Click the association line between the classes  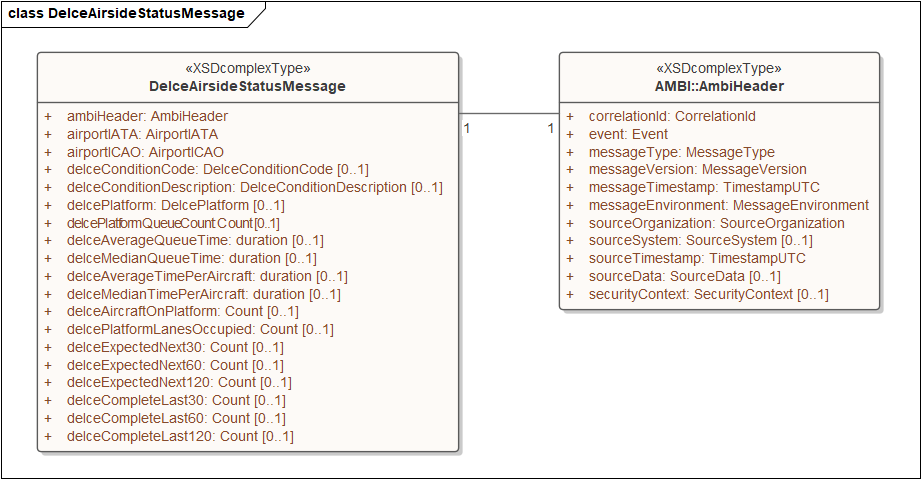click(x=508, y=112)
